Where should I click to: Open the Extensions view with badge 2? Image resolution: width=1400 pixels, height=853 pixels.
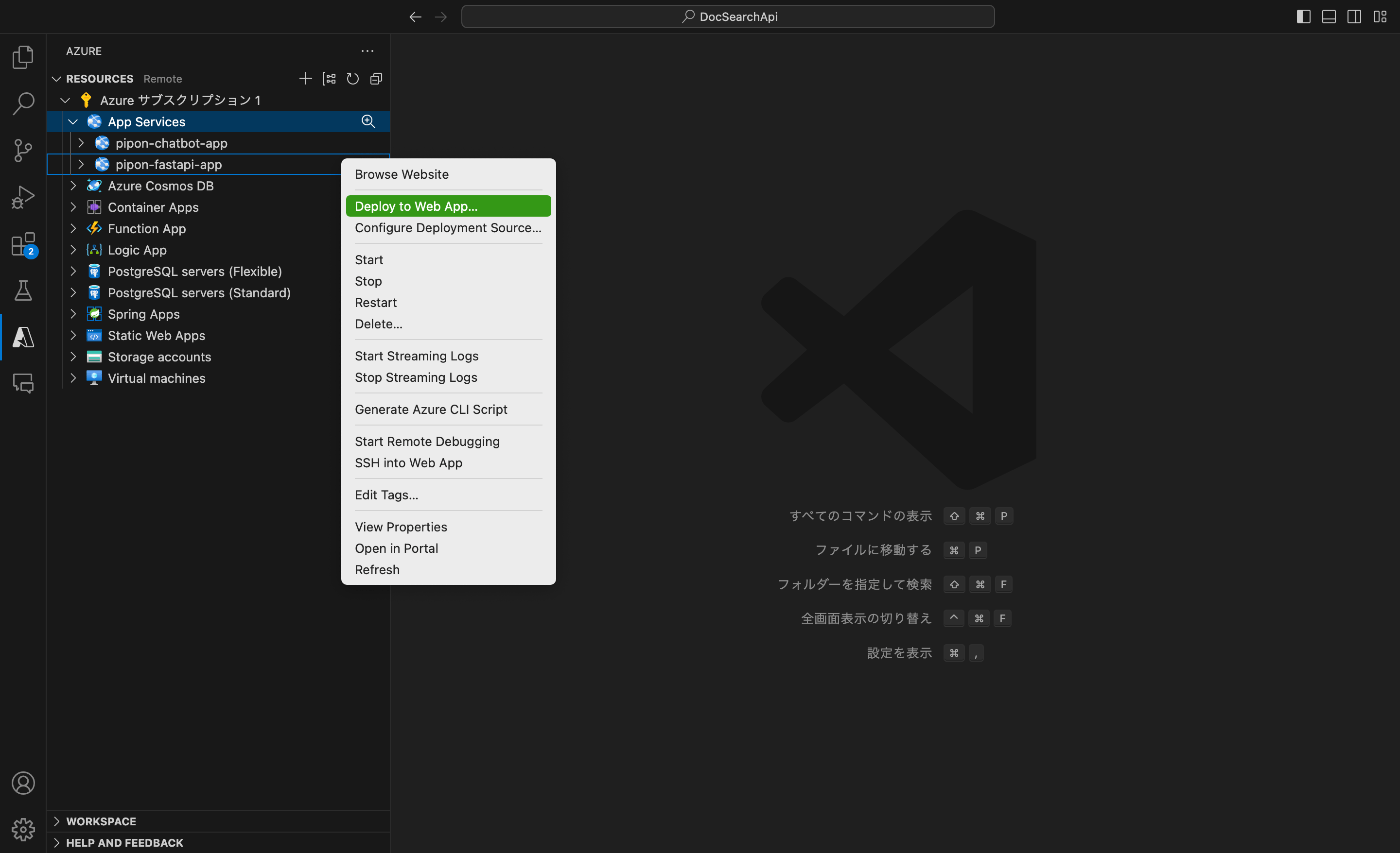coord(23,245)
